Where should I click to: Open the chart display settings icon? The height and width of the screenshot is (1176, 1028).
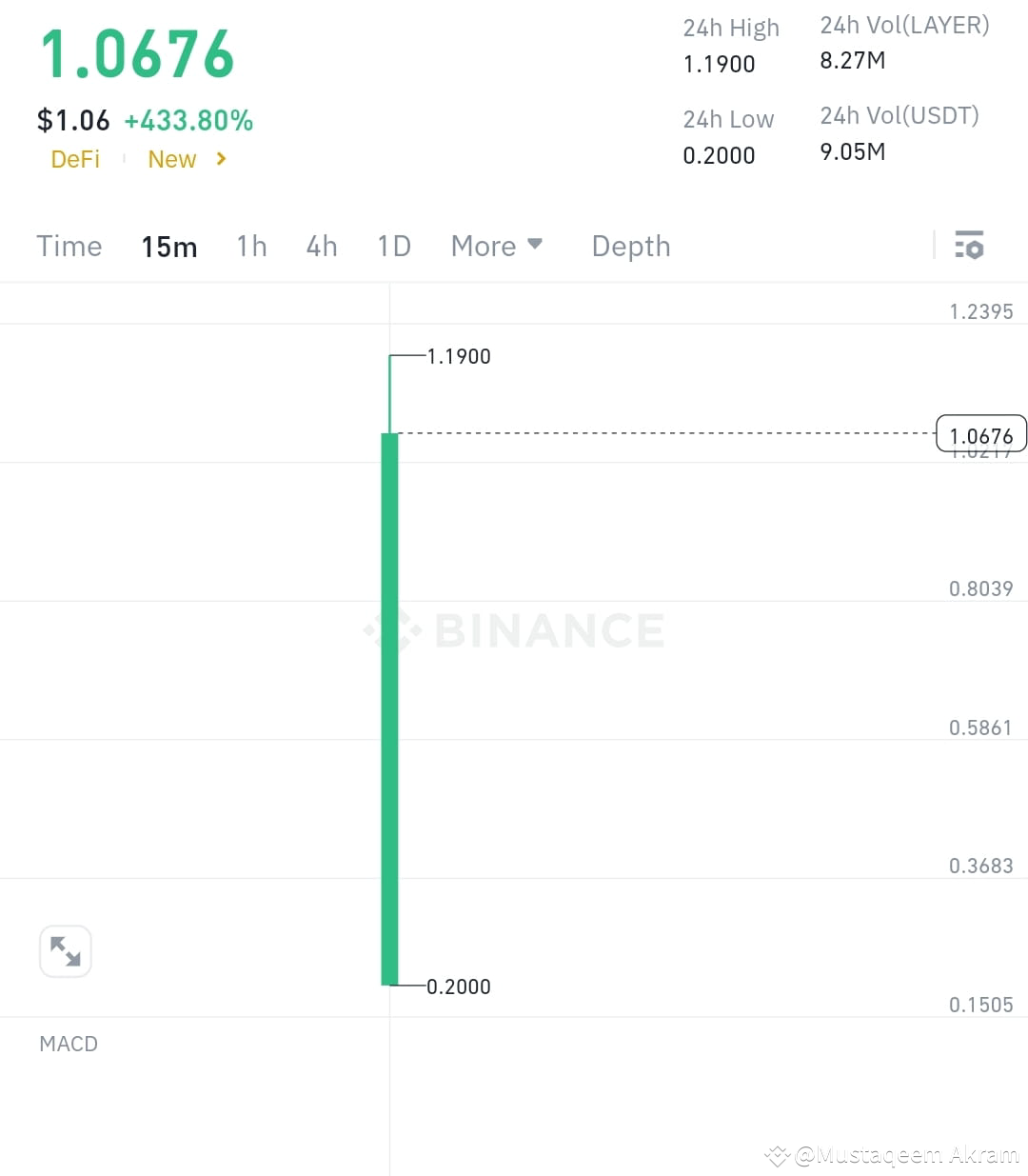(x=969, y=246)
